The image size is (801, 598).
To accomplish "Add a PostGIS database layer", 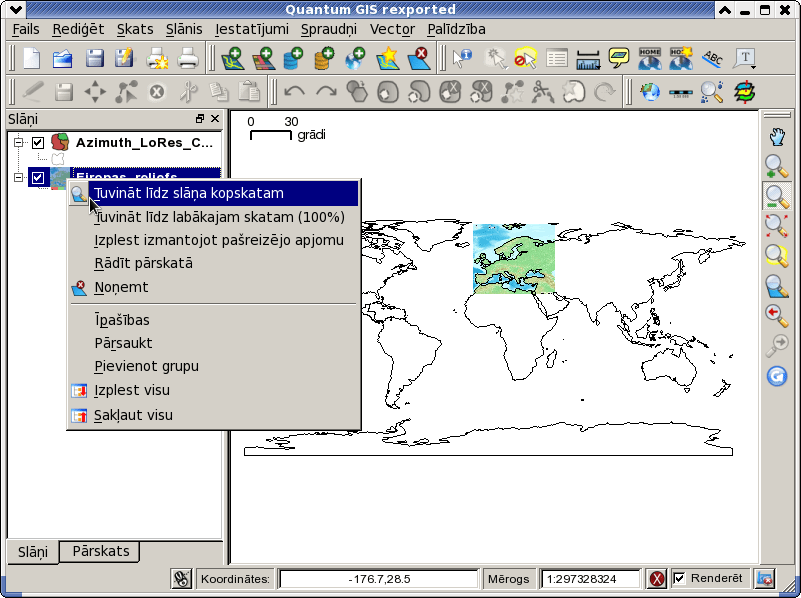I will click(x=294, y=58).
